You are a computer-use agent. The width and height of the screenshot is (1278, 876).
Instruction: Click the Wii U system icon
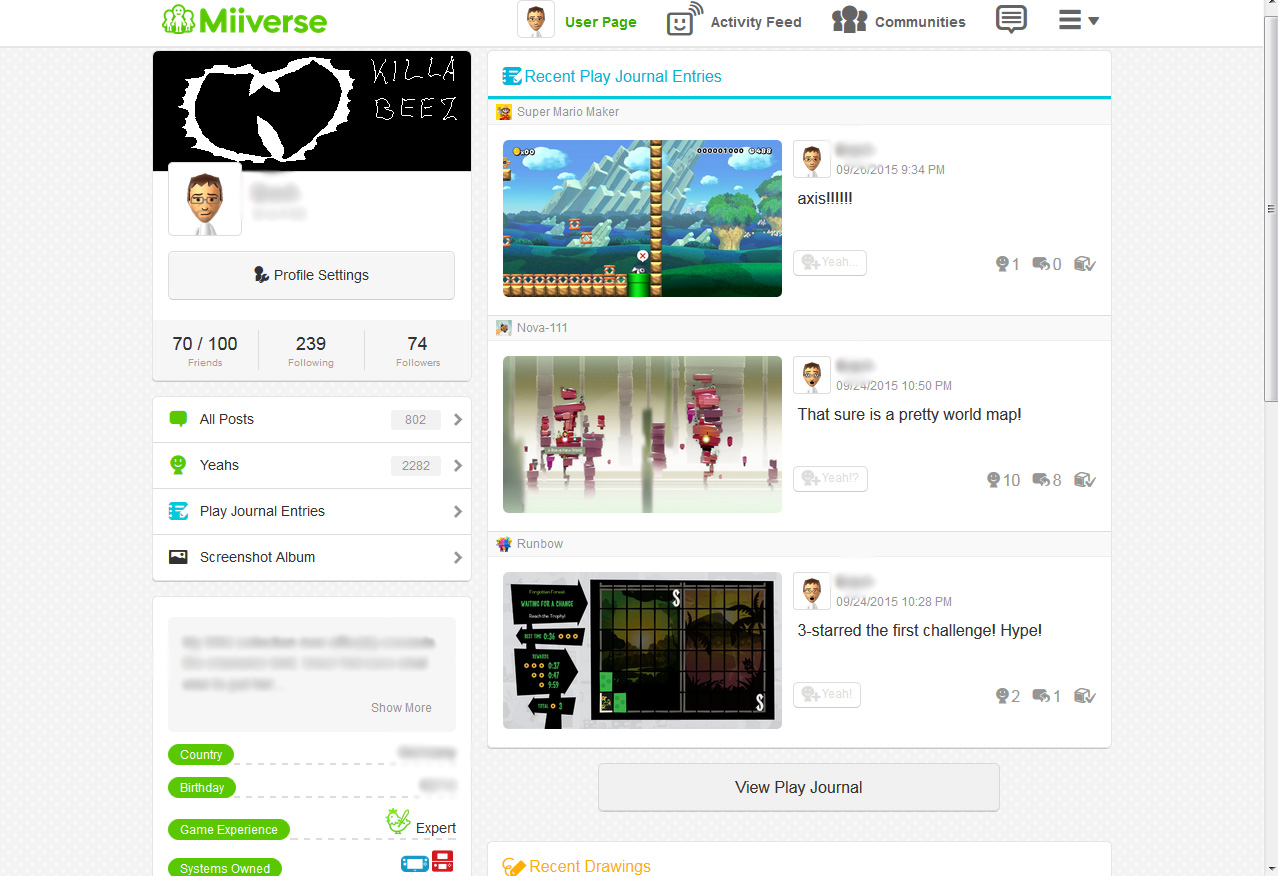[414, 862]
